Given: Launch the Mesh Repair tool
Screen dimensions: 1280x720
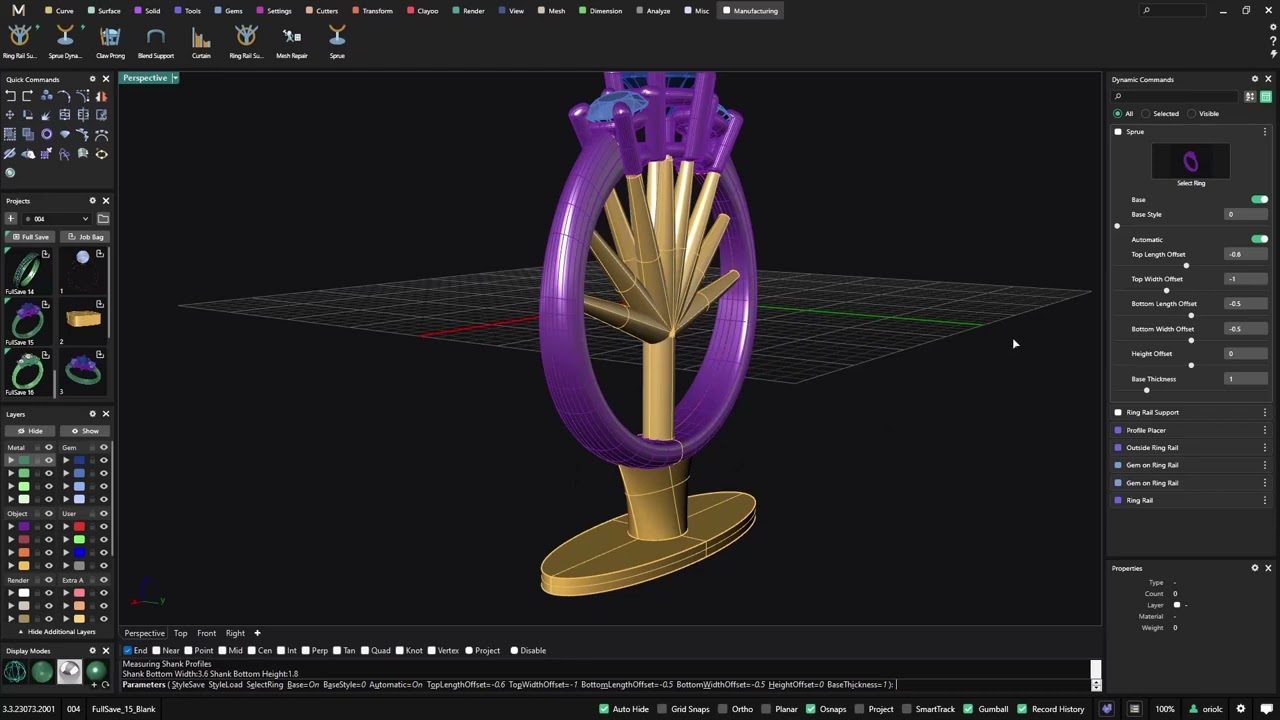Looking at the screenshot, I should coord(292,42).
